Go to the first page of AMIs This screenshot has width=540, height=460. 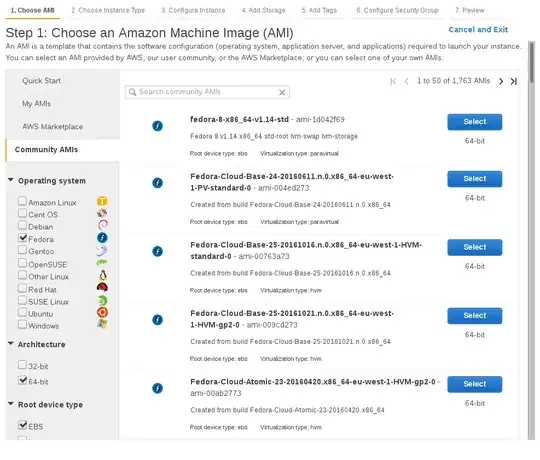393,81
